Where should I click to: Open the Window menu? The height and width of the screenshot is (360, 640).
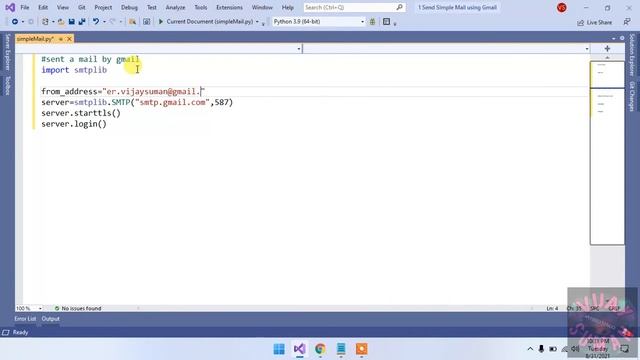click(262, 7)
